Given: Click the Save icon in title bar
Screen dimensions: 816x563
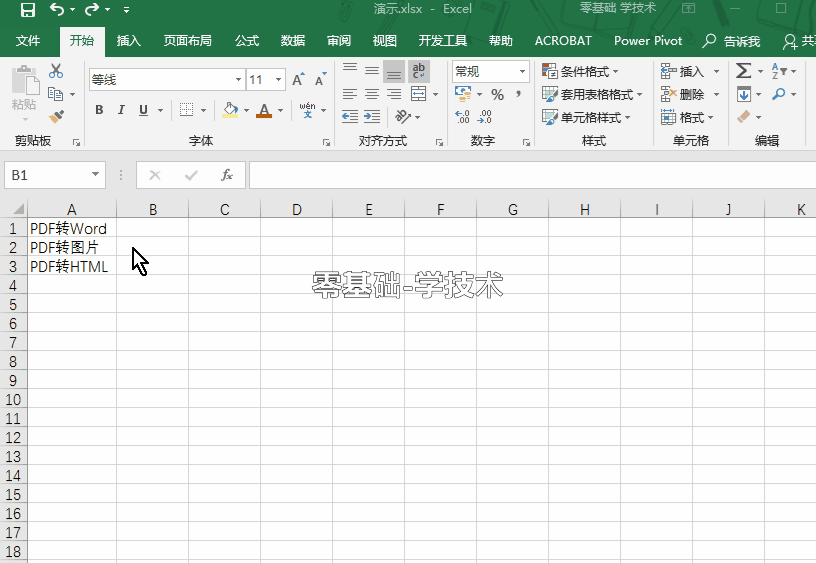Looking at the screenshot, I should click(28, 9).
